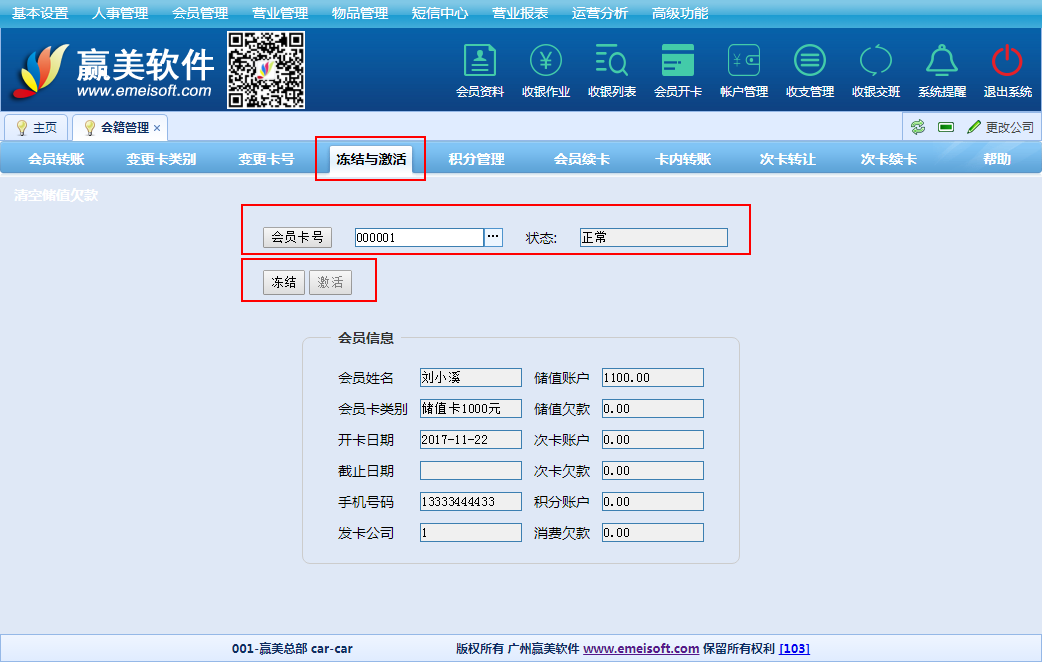Click the 会员开卡 card opening icon
Screen dimensions: 1042x662
(678, 61)
